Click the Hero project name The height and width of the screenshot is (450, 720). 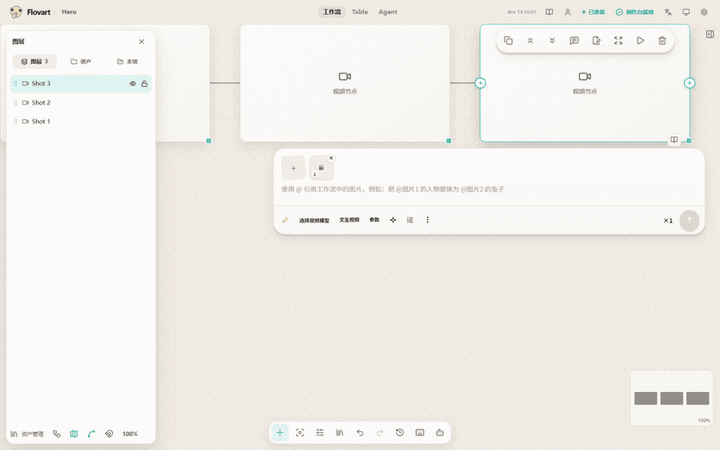pos(69,12)
